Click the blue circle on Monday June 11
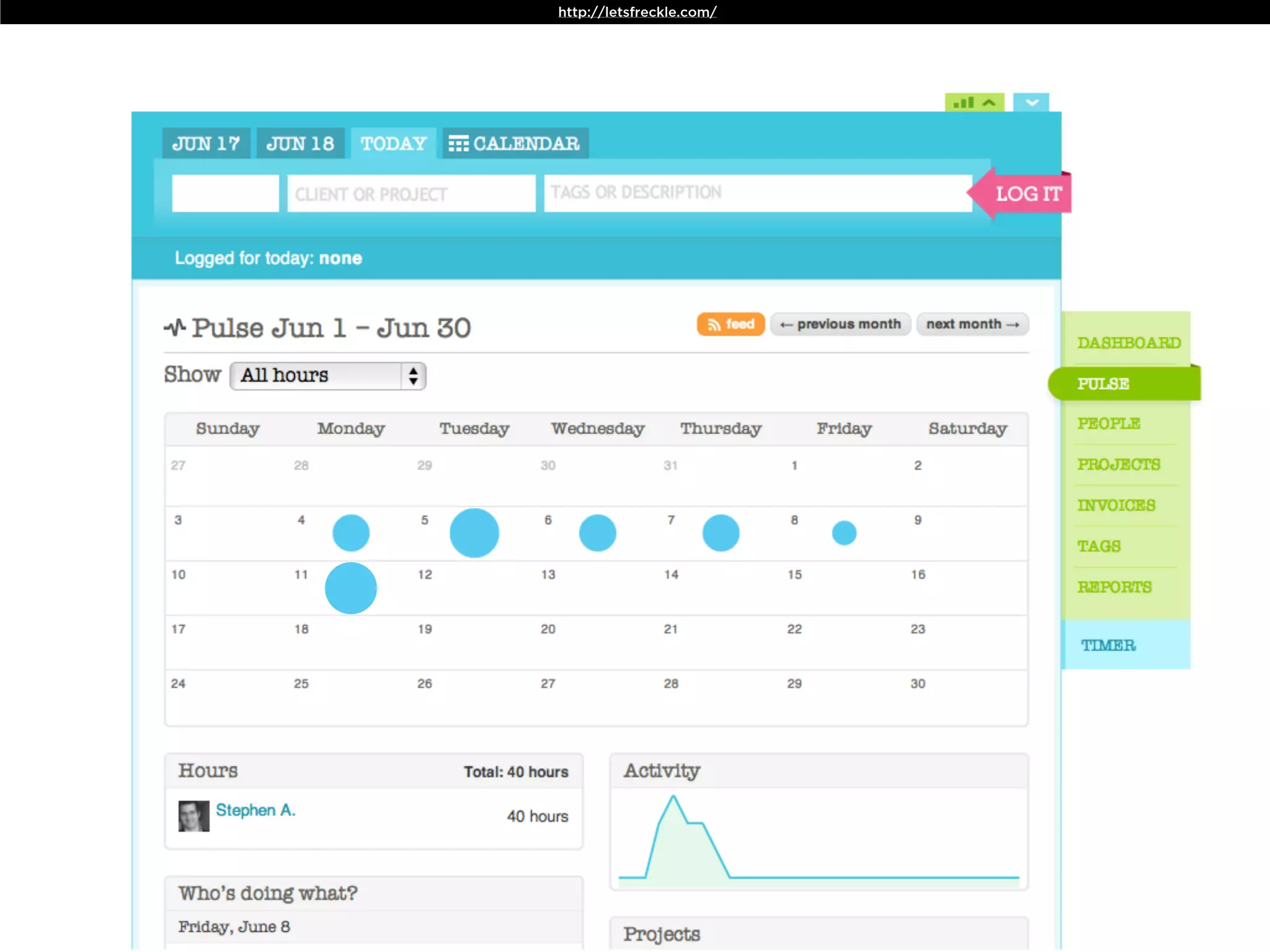This screenshot has width=1270, height=952. point(351,588)
